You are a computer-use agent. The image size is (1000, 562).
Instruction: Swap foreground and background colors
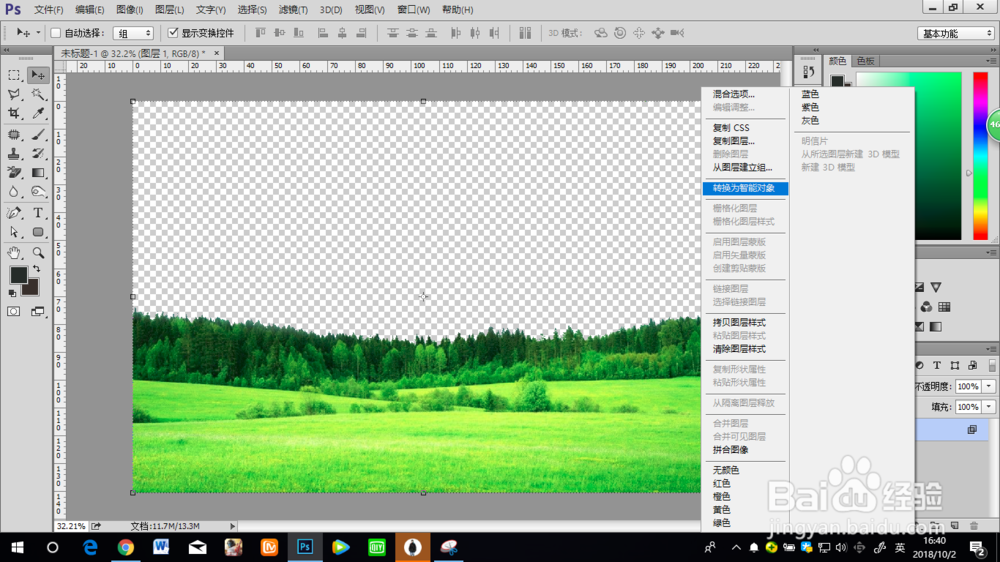tap(36, 269)
